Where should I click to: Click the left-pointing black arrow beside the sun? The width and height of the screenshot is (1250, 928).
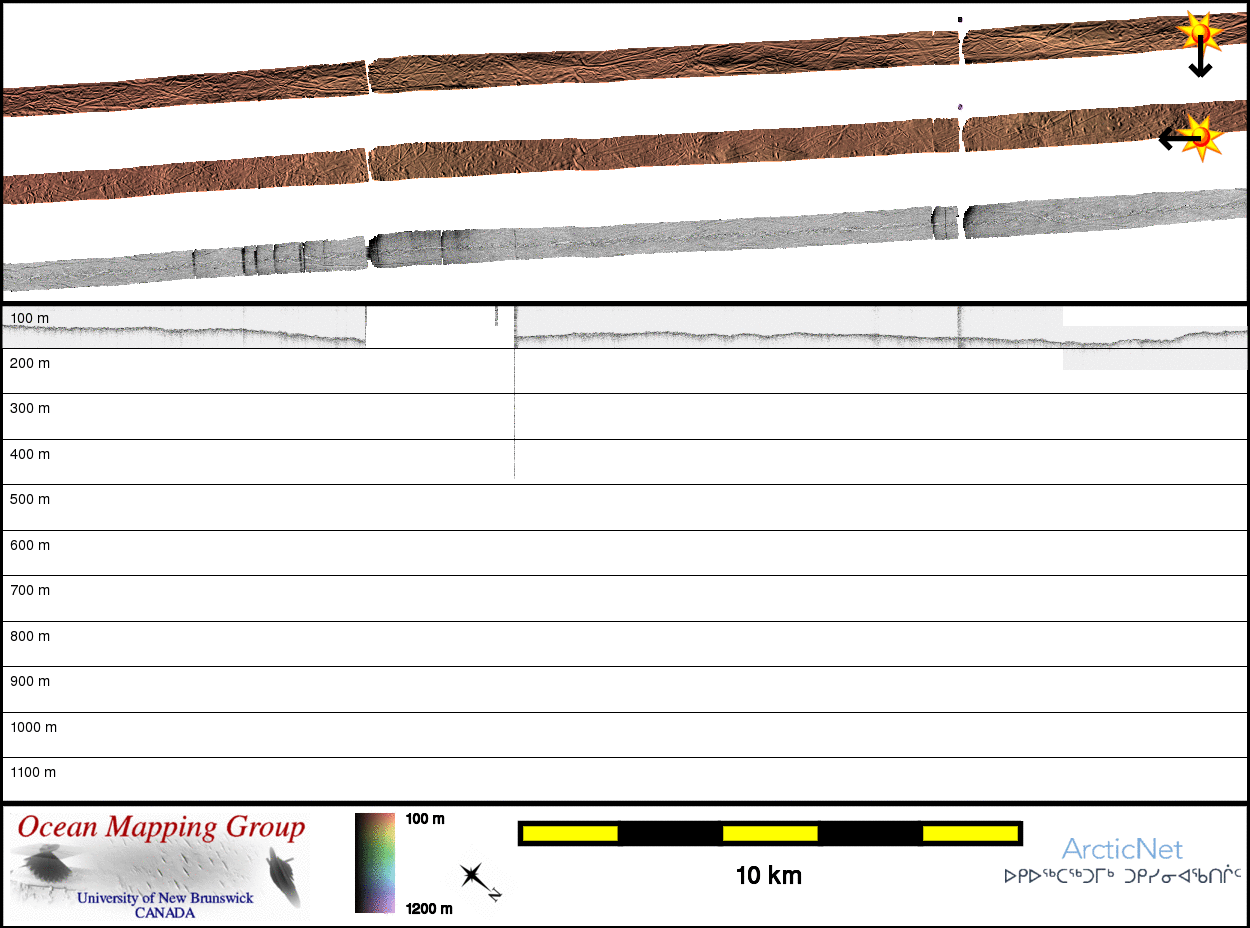tap(1172, 138)
